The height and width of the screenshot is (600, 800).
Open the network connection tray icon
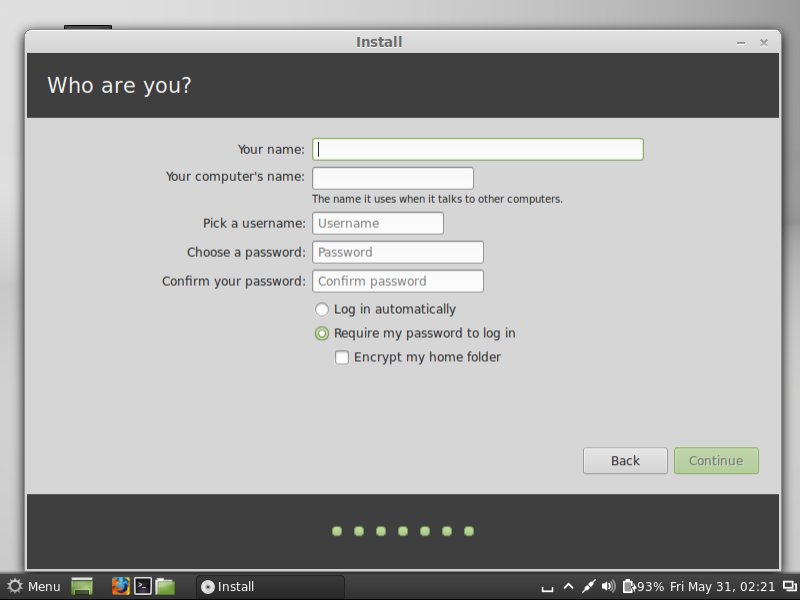588,587
